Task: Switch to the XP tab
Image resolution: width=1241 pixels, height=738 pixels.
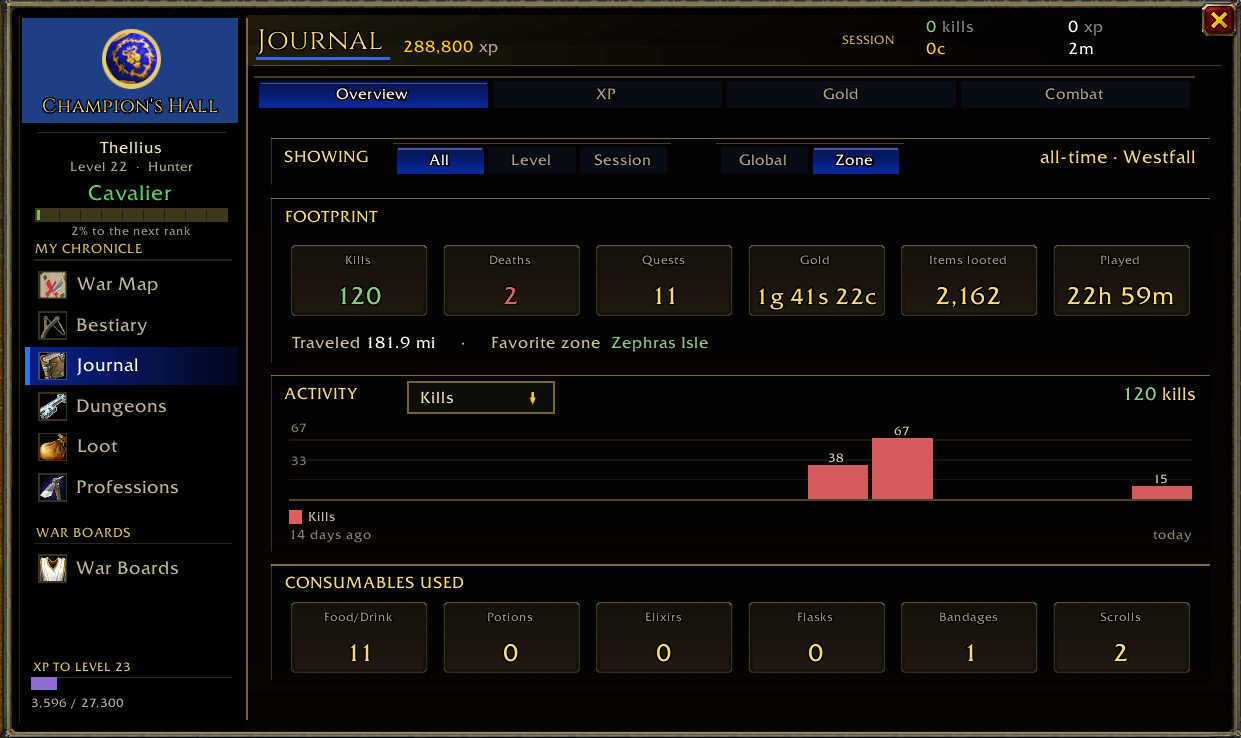Action: tap(606, 94)
